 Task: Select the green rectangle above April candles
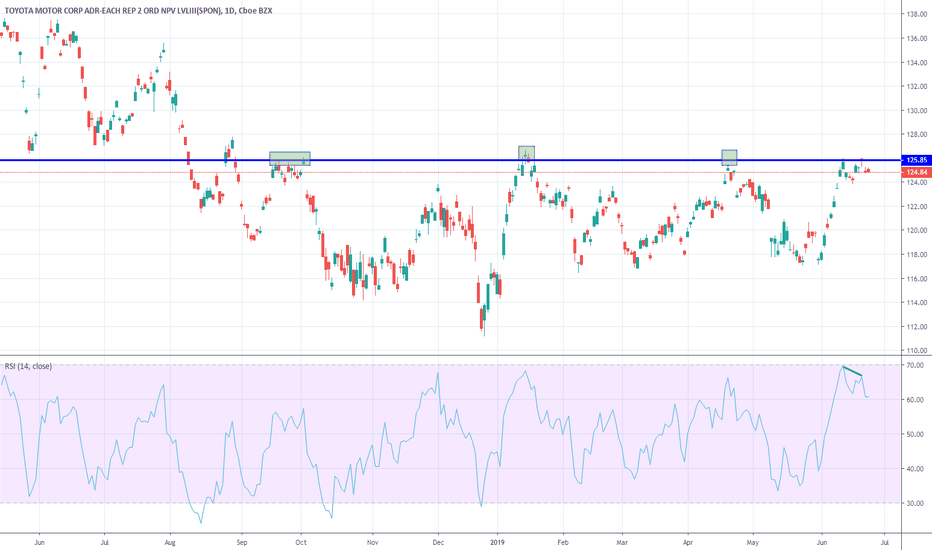coord(729,158)
